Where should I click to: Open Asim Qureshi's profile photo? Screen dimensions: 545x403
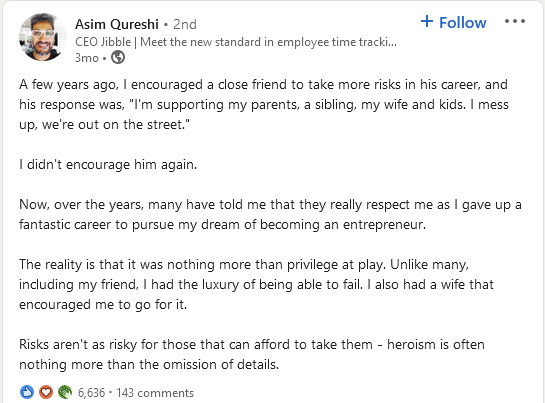(x=43, y=37)
